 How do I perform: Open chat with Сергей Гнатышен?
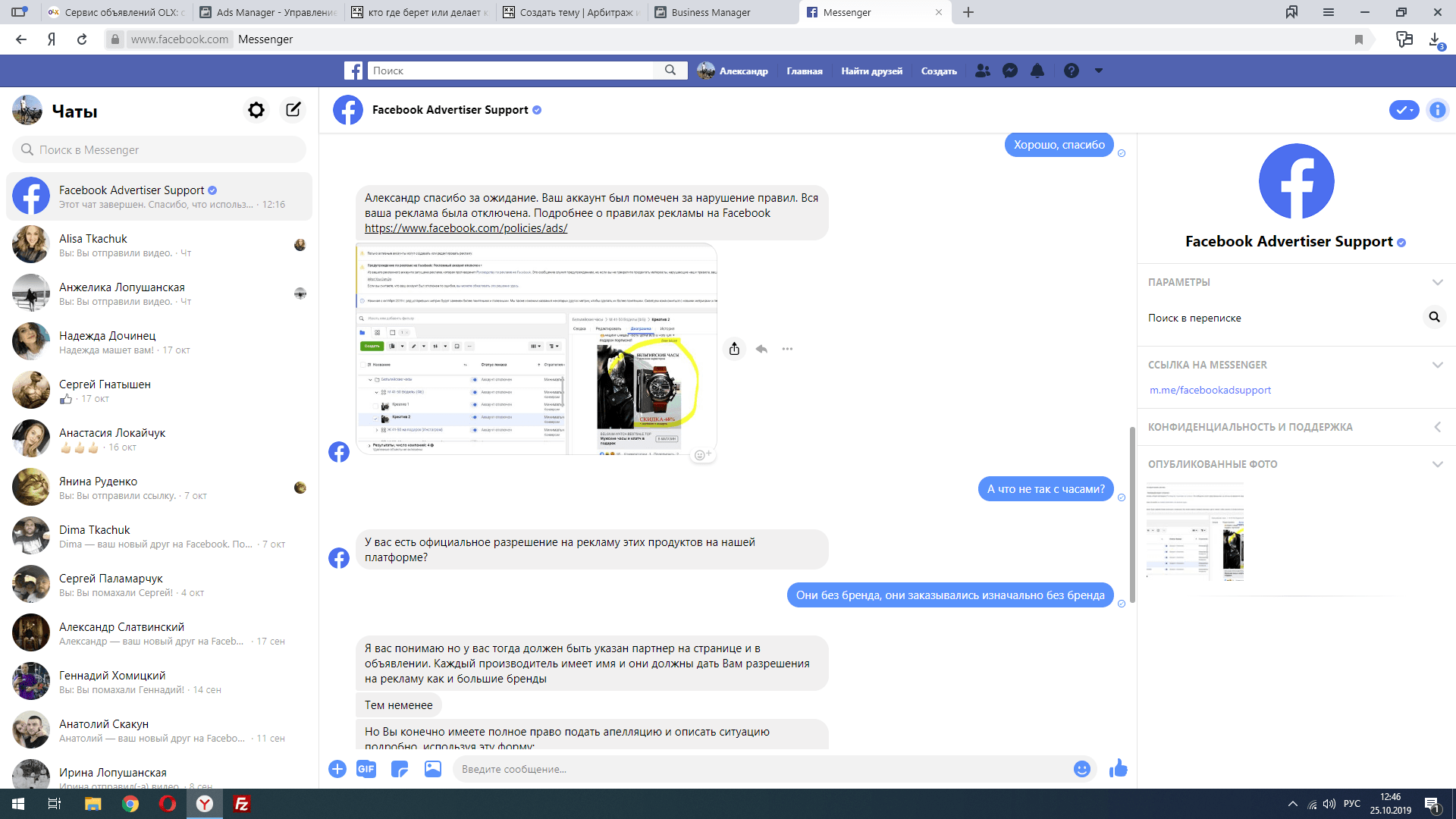[x=159, y=391]
